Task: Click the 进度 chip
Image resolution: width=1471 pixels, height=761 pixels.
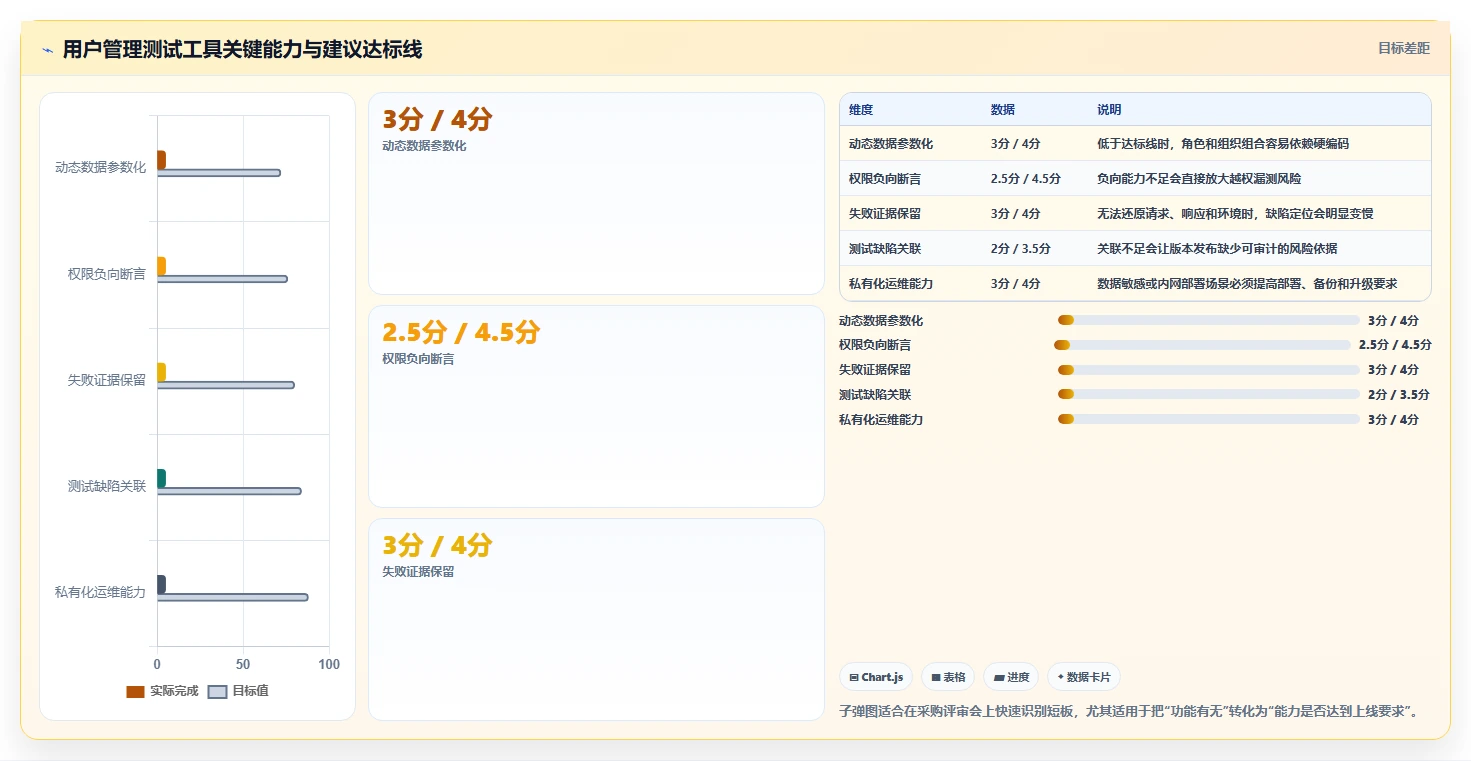Action: coord(1011,677)
